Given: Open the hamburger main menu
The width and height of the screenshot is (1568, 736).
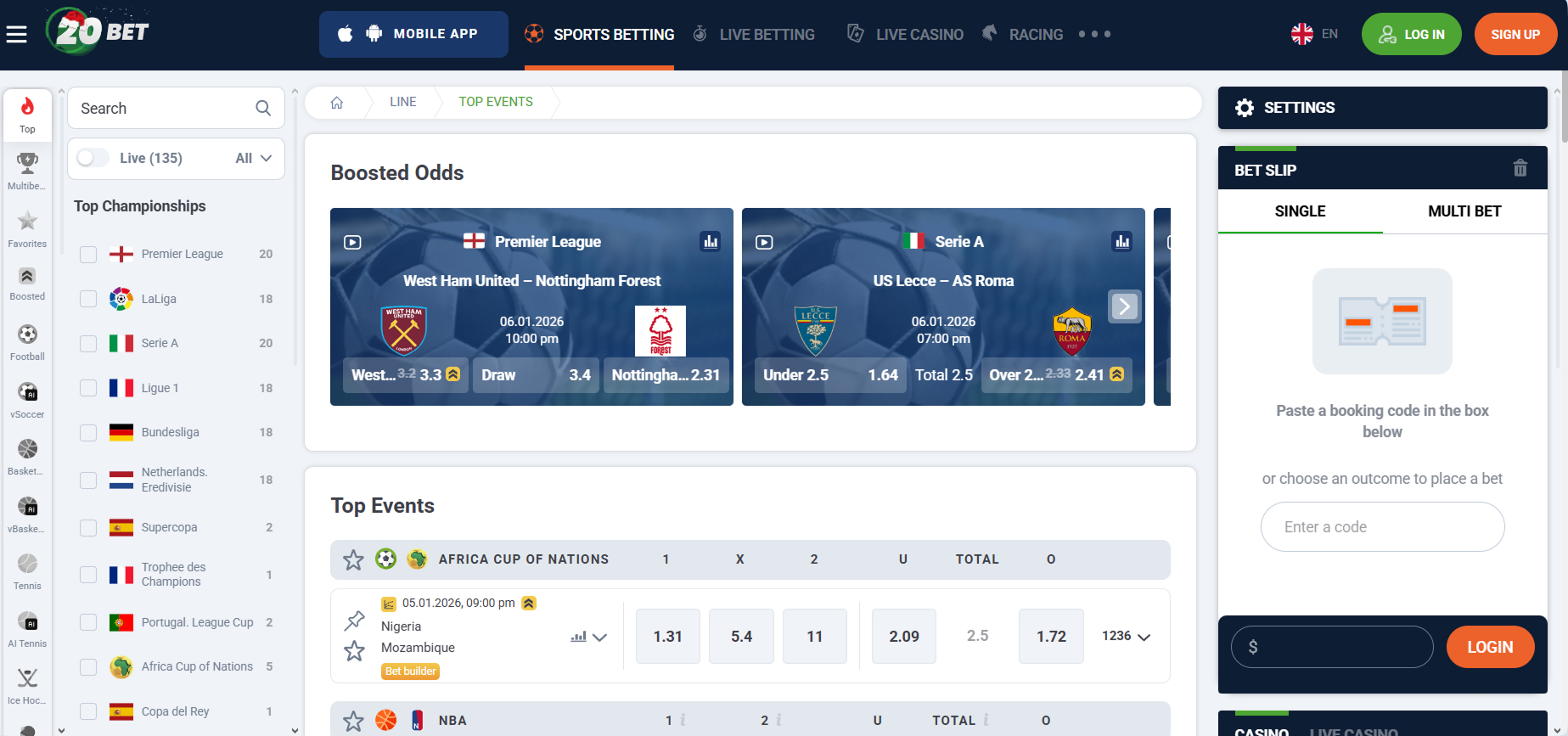Looking at the screenshot, I should point(16,34).
